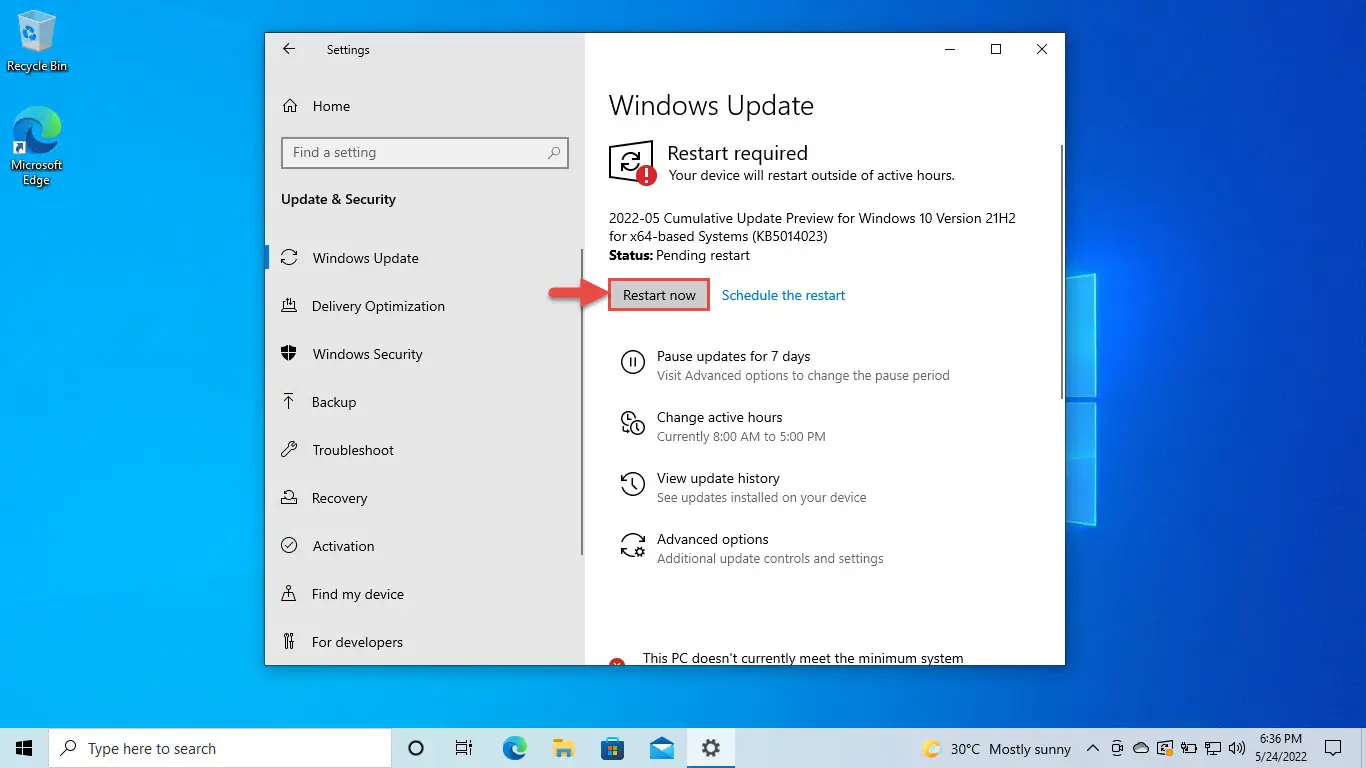Open Advanced options
This screenshot has height=768, width=1366.
coord(712,539)
